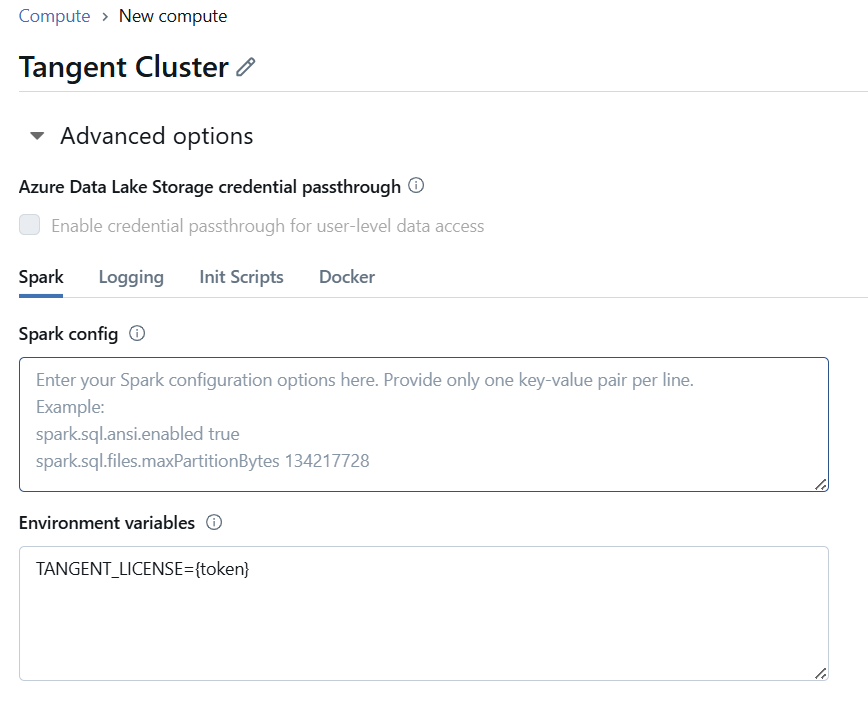868x702 pixels.
Task: Go to the Docker tab
Action: click(347, 277)
